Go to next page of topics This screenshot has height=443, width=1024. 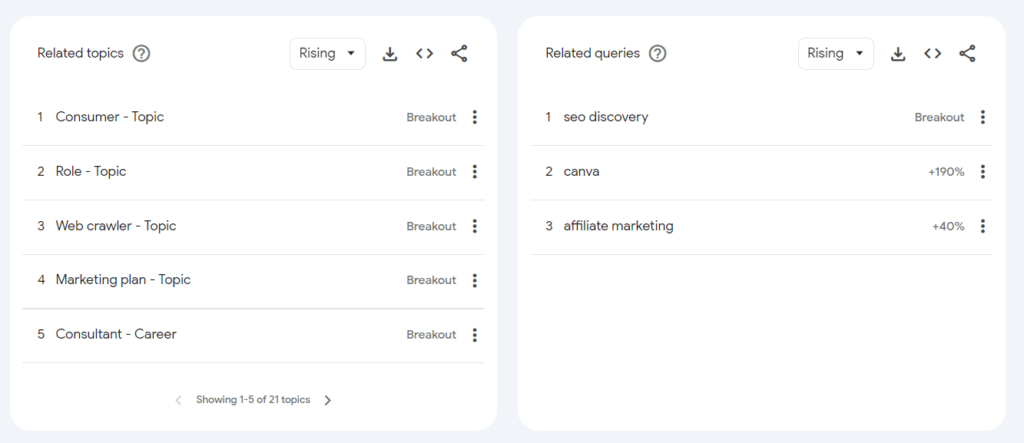[x=327, y=400]
